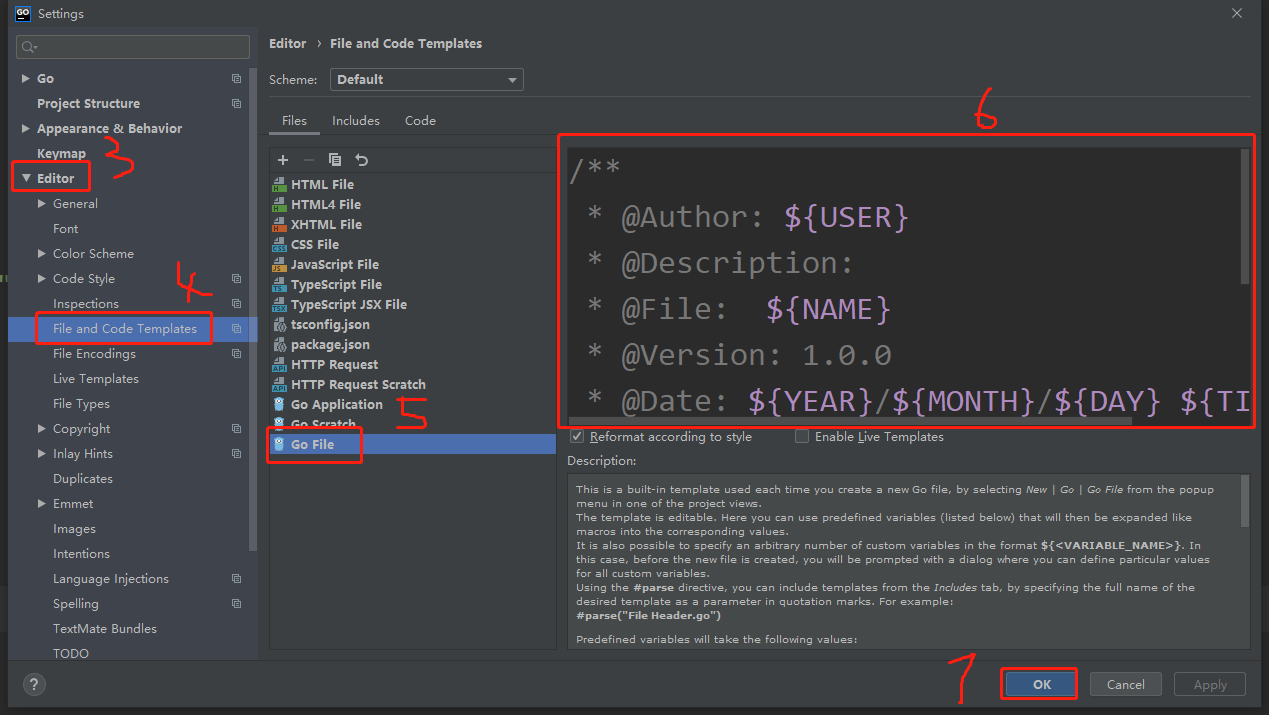Click the Go Application gopher icon

[x=279, y=404]
